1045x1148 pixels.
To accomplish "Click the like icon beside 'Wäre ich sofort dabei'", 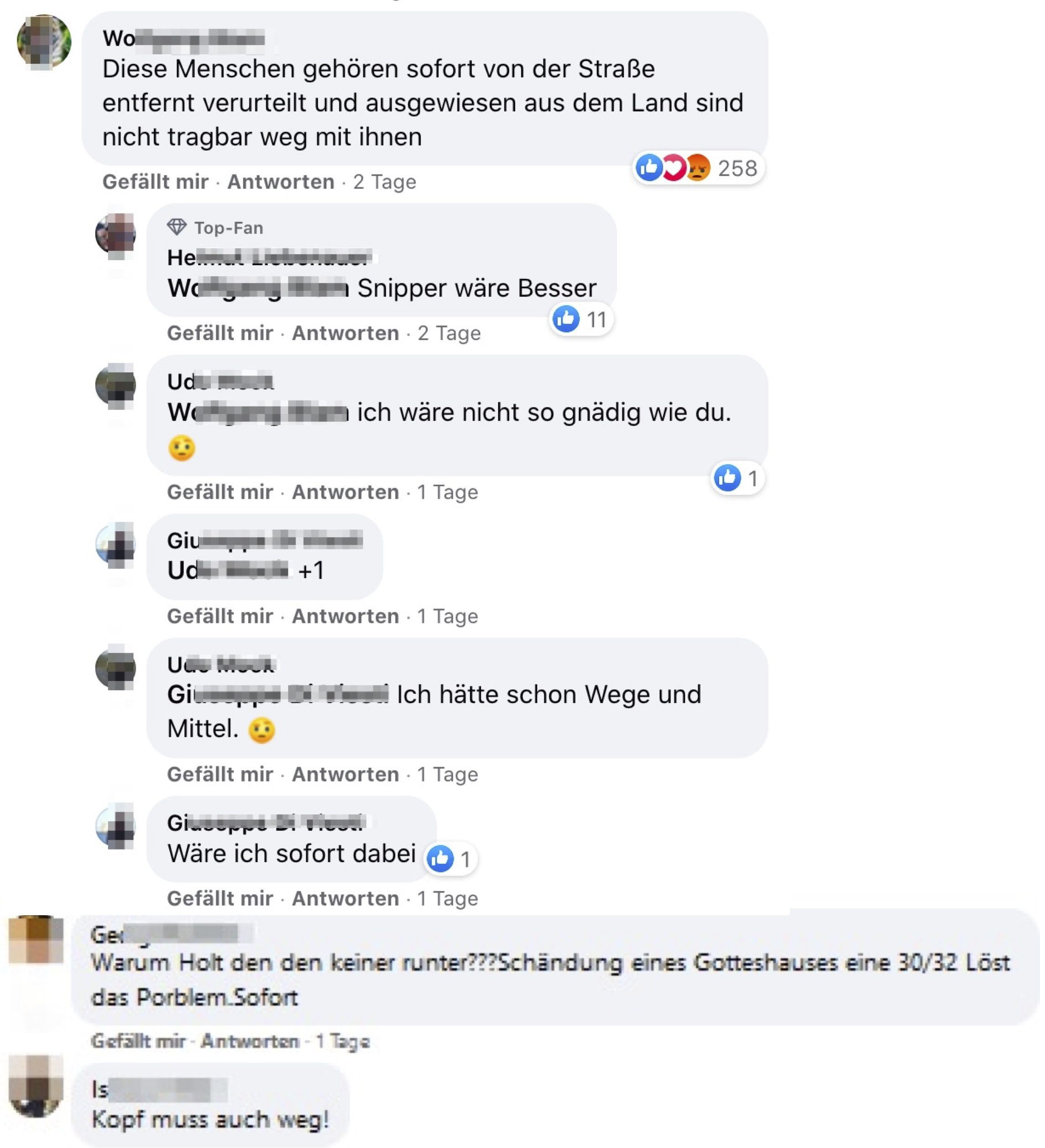I will coord(440,858).
